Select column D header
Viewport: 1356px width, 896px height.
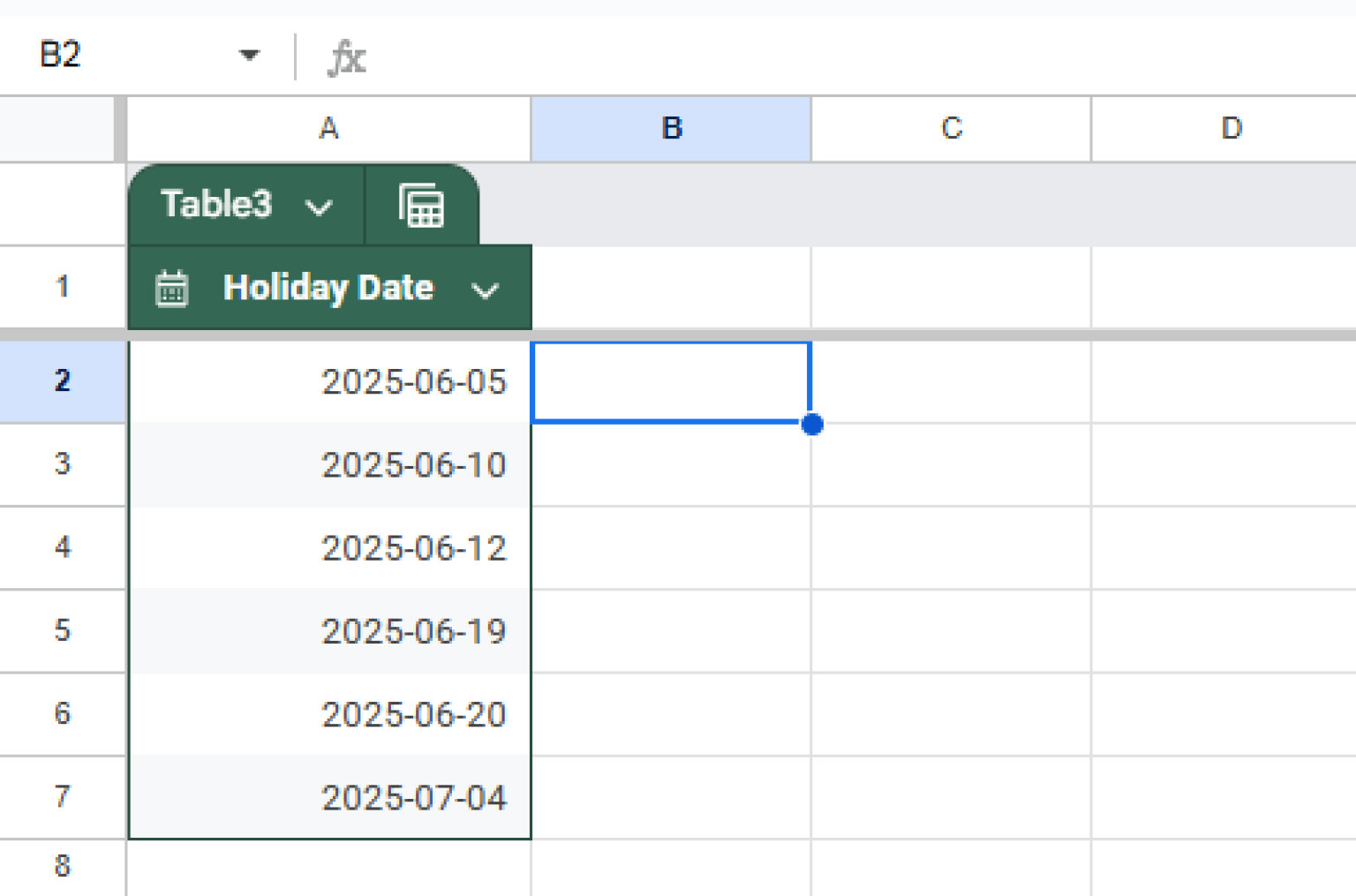point(1231,129)
